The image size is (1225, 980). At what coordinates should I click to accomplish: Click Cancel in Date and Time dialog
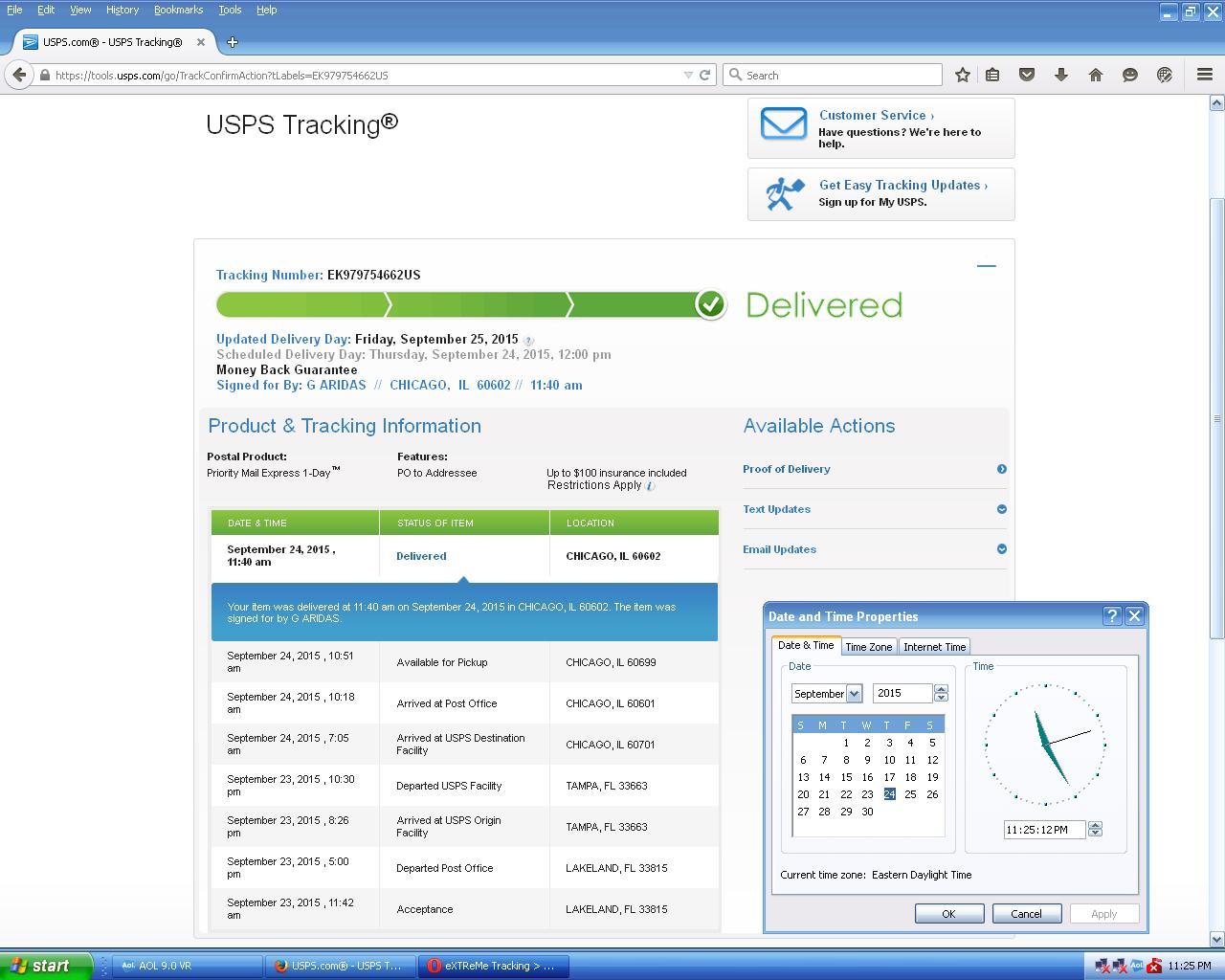pyautogui.click(x=1026, y=914)
